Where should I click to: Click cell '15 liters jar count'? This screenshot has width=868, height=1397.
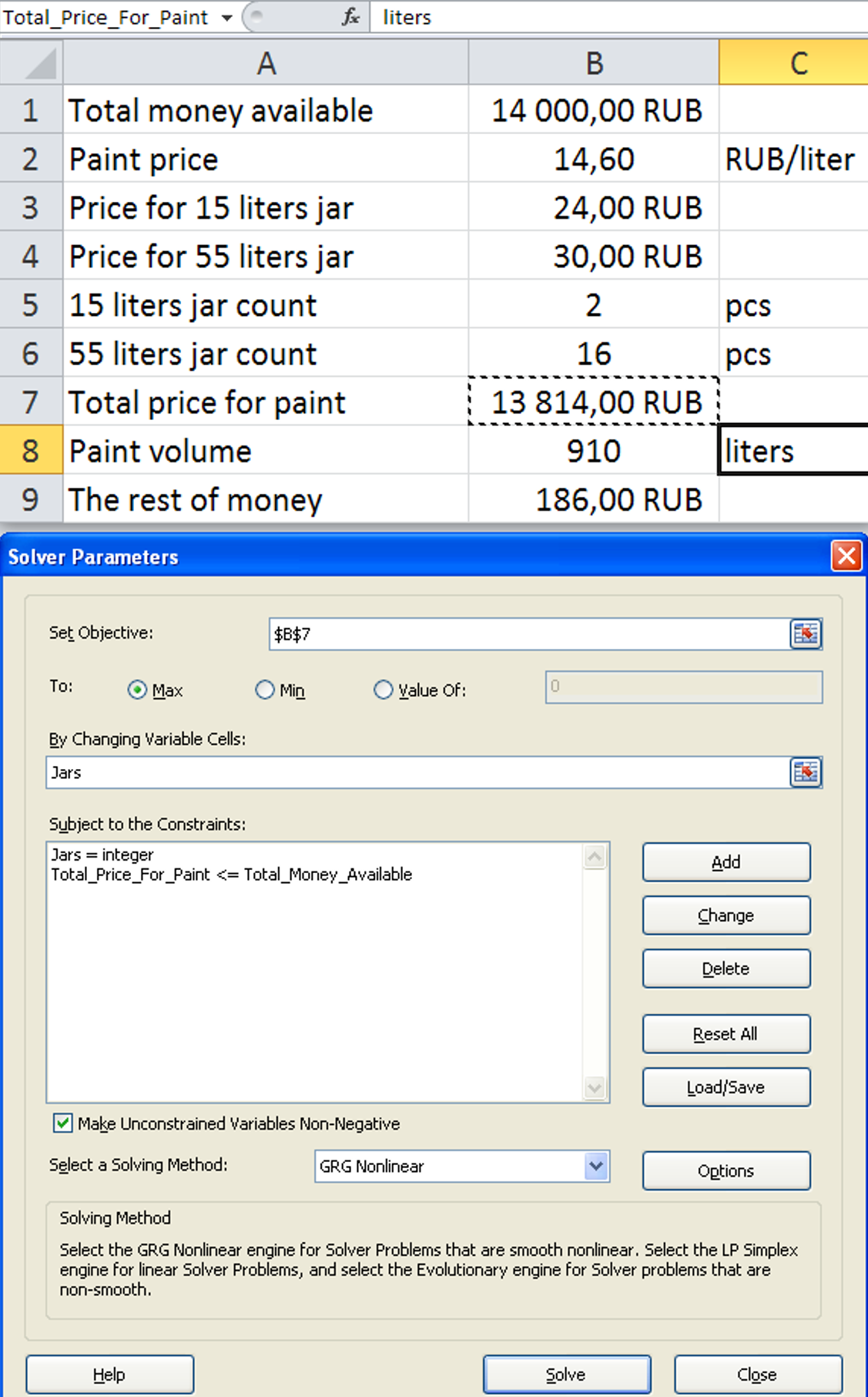click(x=266, y=304)
